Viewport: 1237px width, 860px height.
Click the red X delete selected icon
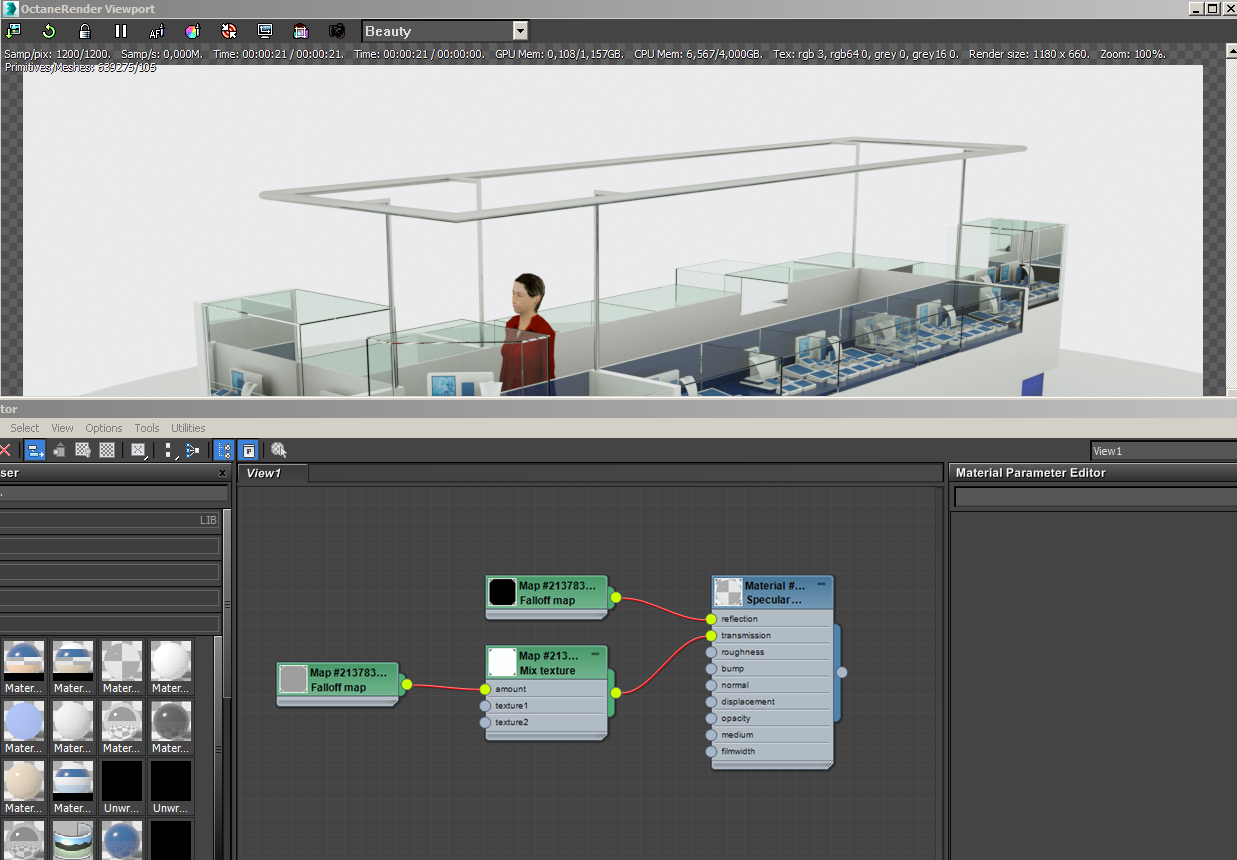point(5,451)
